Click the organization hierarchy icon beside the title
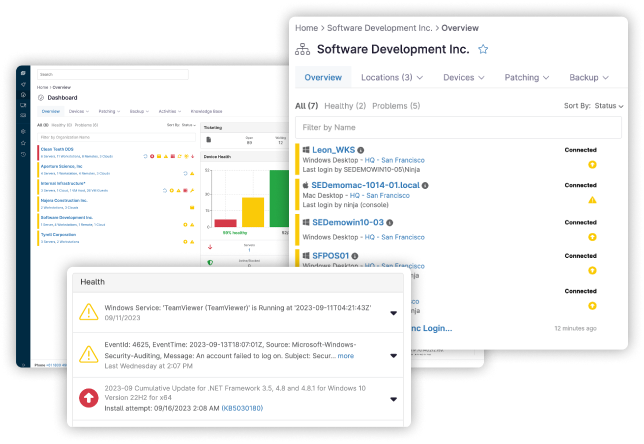The width and height of the screenshot is (644, 444). point(302,49)
